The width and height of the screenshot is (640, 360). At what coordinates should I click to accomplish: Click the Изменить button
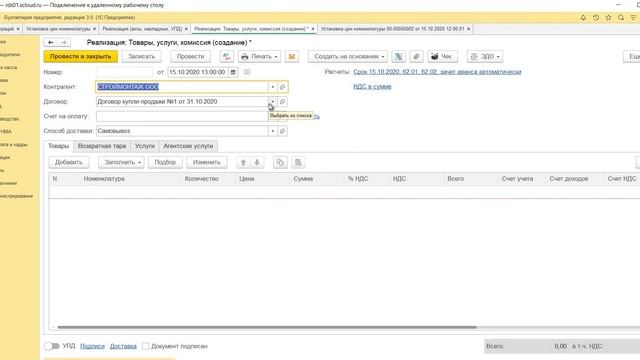coord(207,162)
